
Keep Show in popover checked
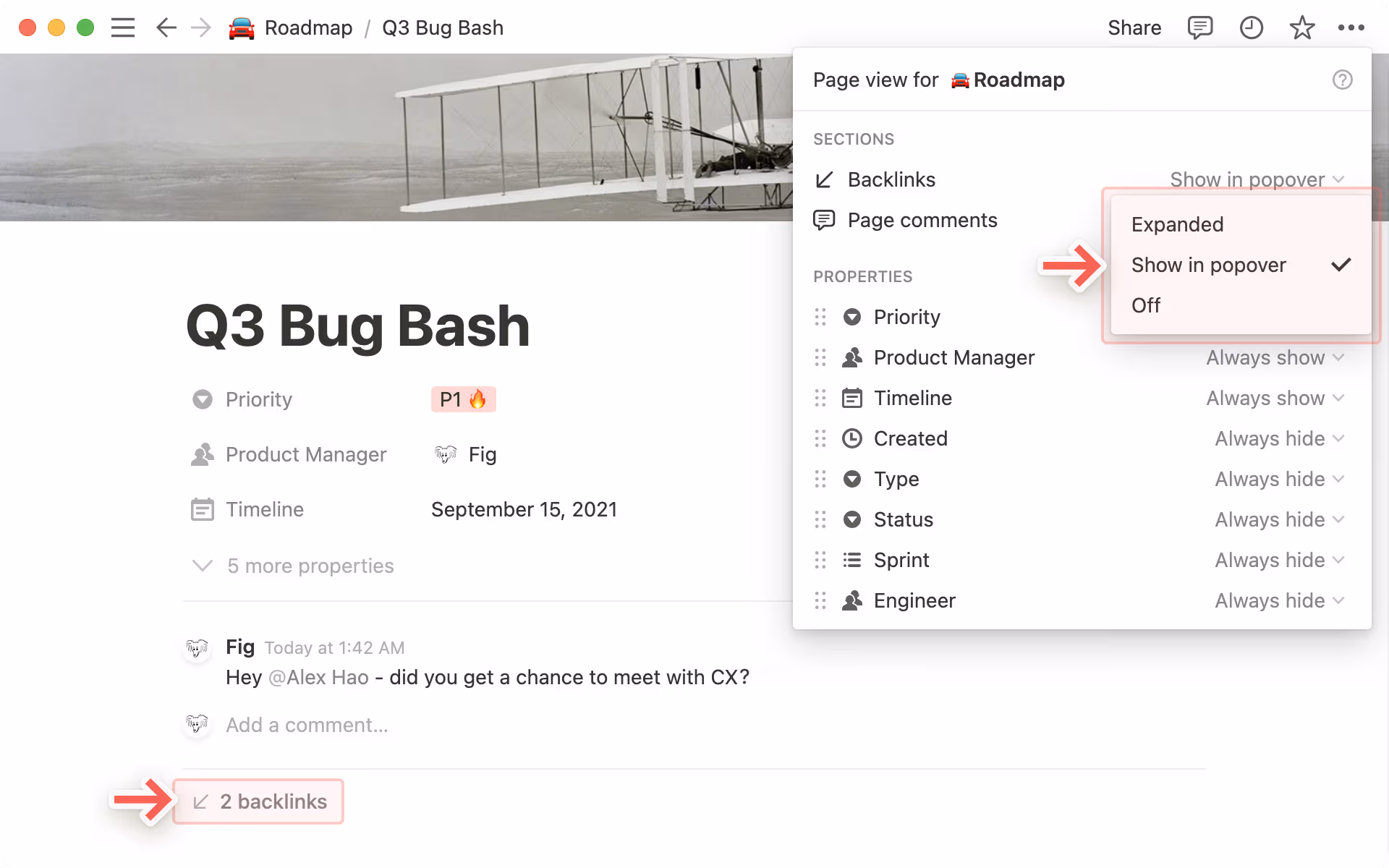tap(1208, 265)
